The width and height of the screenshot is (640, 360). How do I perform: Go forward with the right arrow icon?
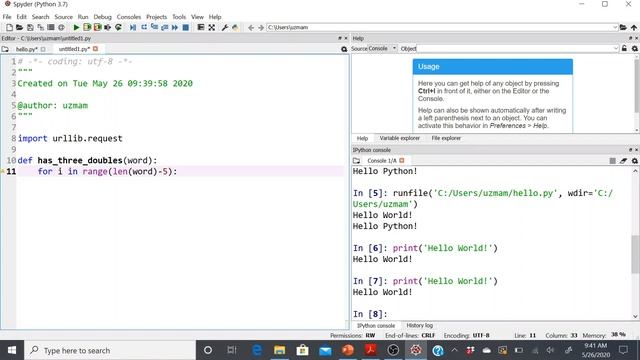coord(261,27)
